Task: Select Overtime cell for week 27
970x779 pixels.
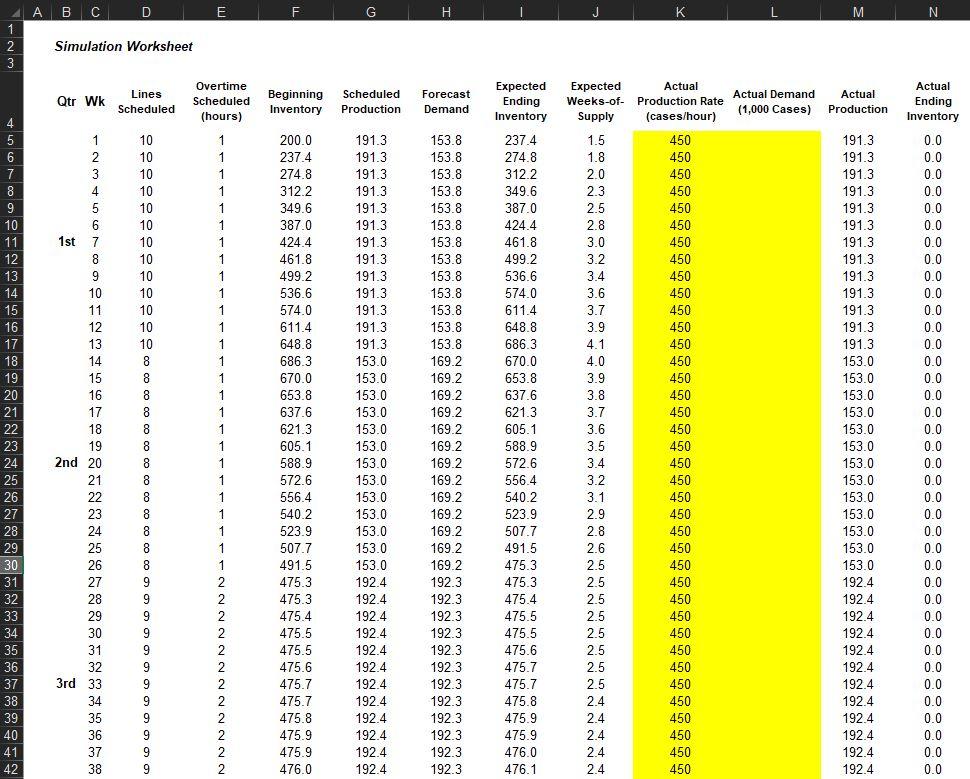Action: (x=221, y=582)
